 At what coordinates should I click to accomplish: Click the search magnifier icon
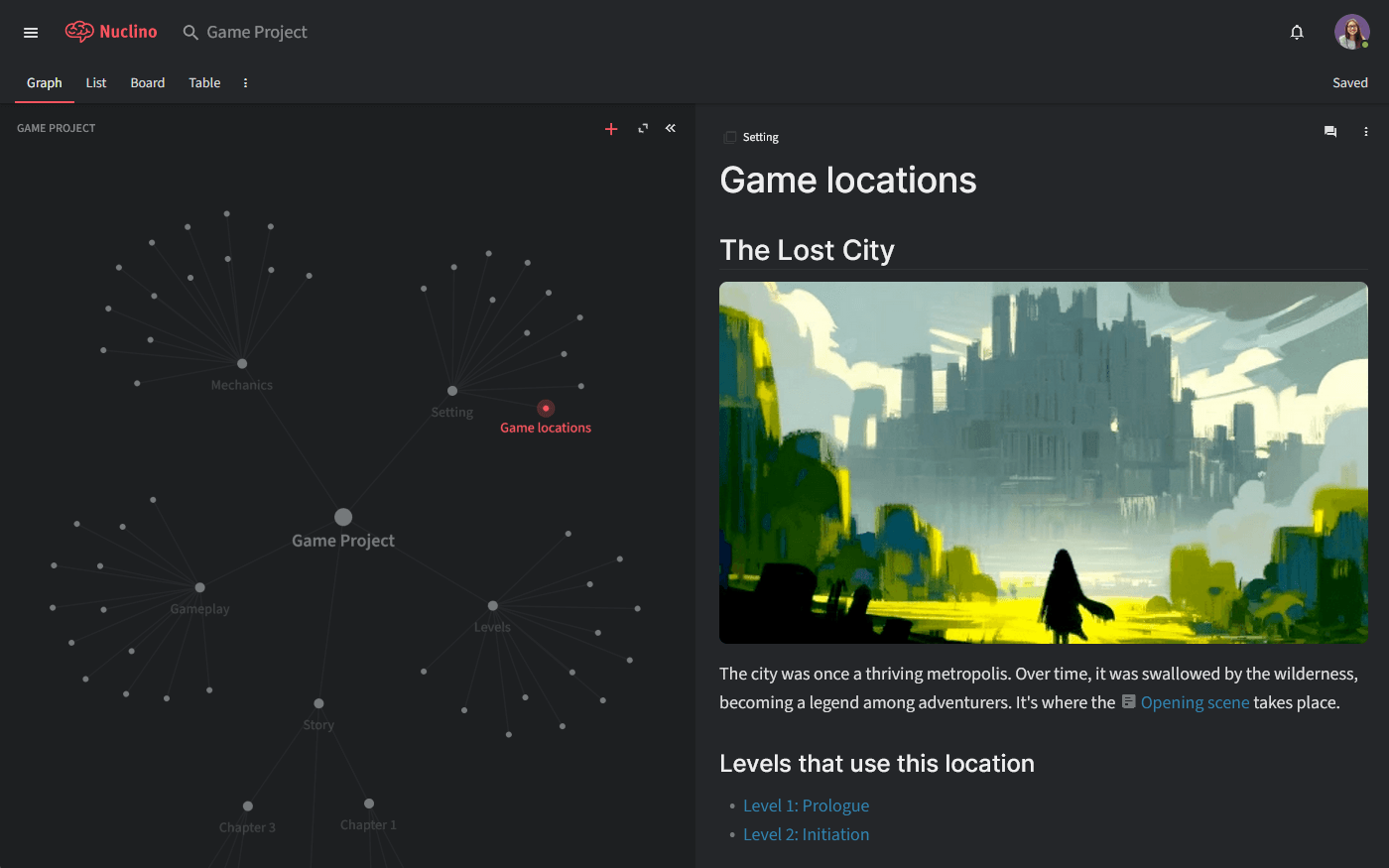[190, 32]
